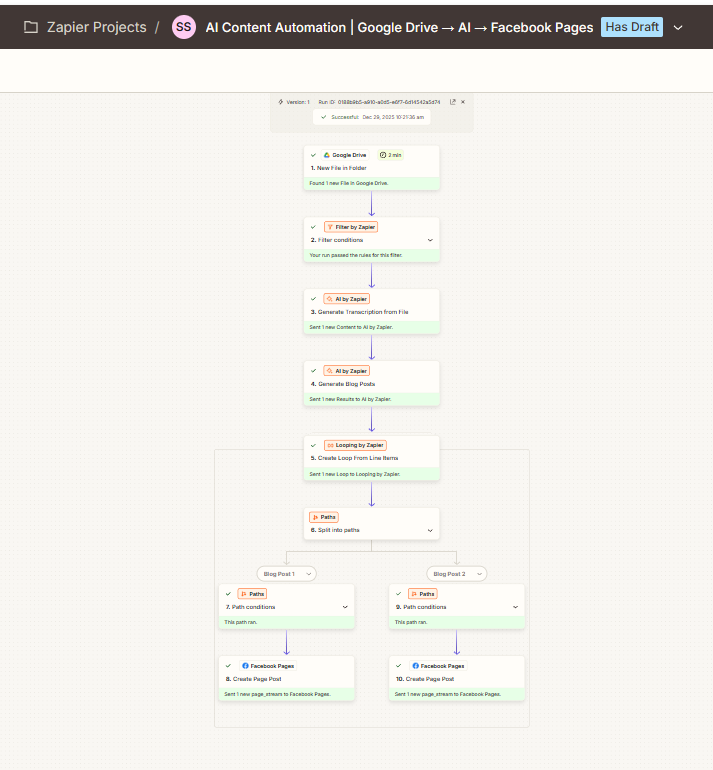Click the check mark on step 9
This screenshot has width=713, height=770.
pos(399,594)
